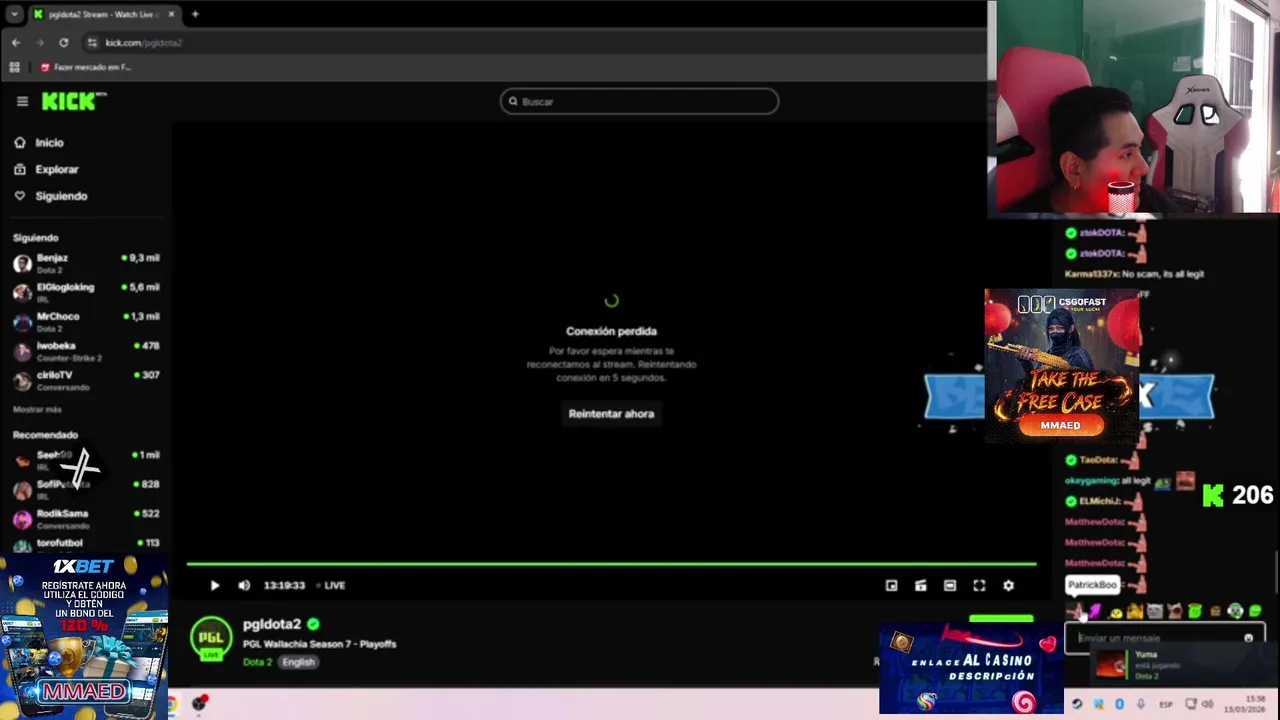
Task: Click the English language tag
Action: pyautogui.click(x=298, y=662)
